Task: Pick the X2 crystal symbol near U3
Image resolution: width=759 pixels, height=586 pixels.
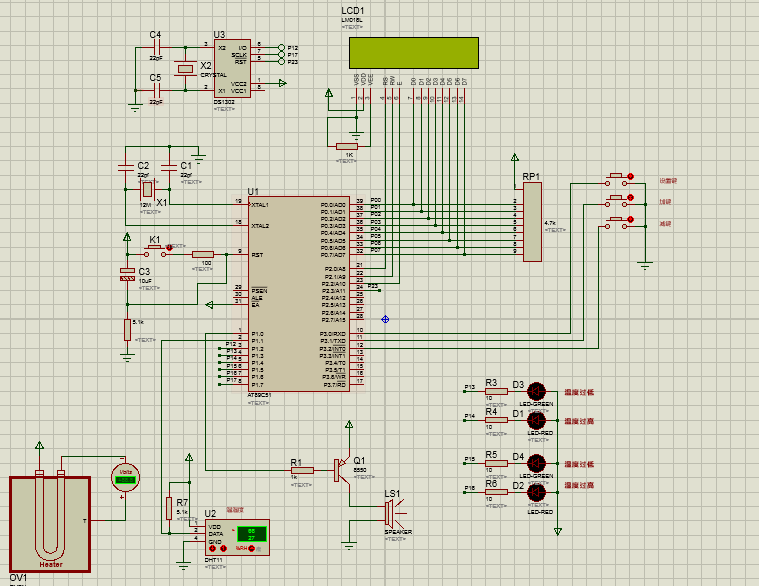Action: pyautogui.click(x=185, y=69)
